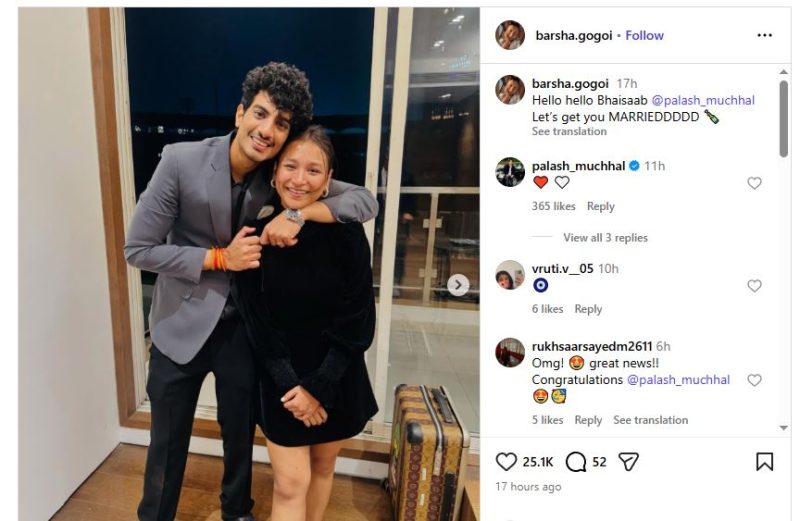Open palash_muchhal's profile avatar
The height and width of the screenshot is (521, 800).
point(510,172)
